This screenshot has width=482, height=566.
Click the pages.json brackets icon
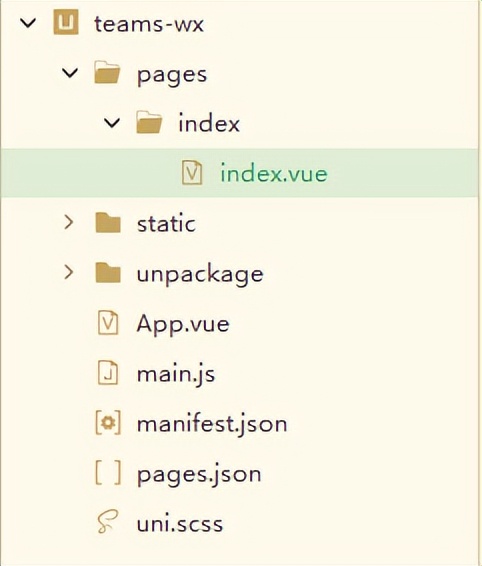coord(108,473)
